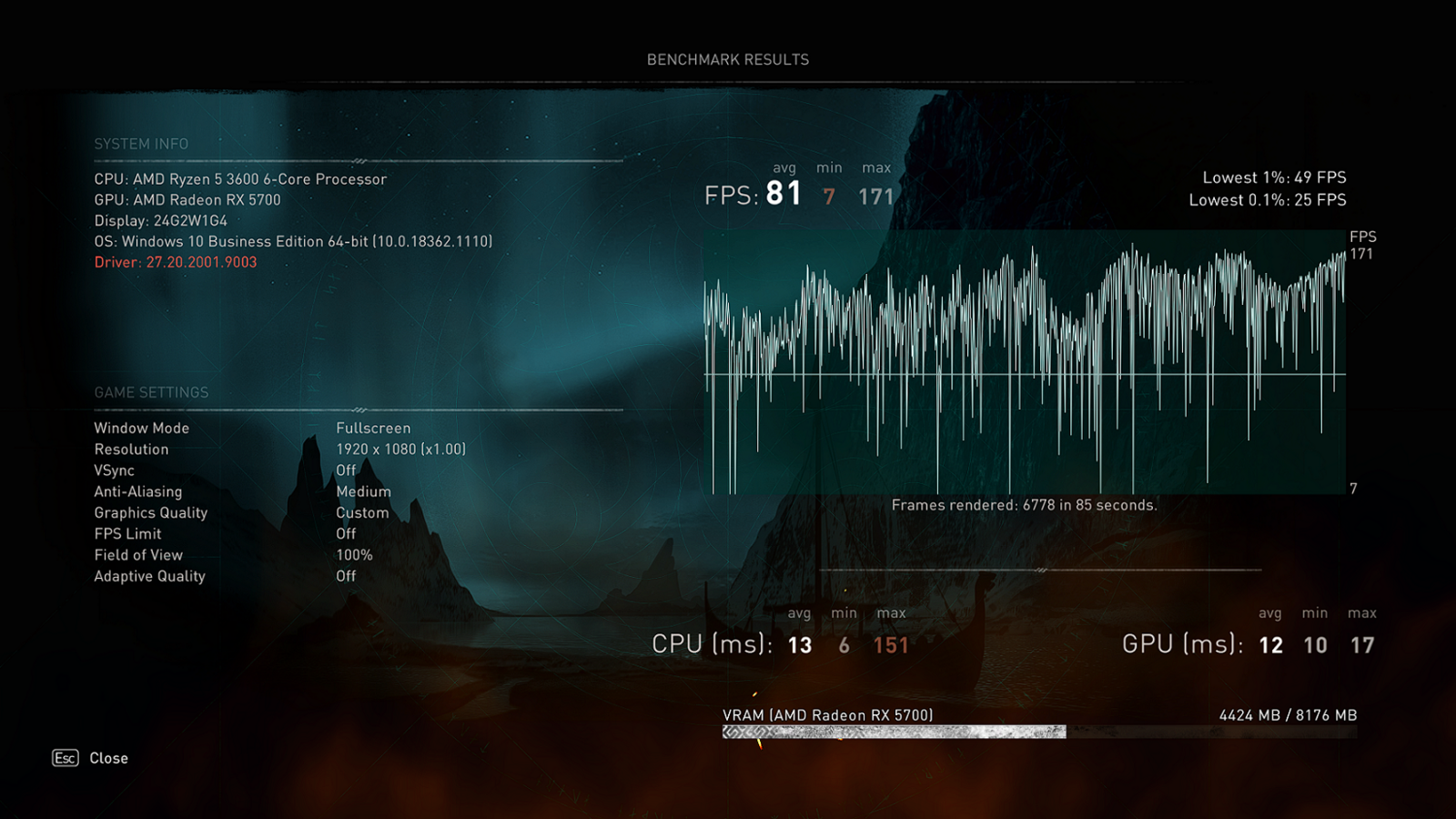
Task: Click the Adaptive Quality label
Action: click(x=149, y=576)
